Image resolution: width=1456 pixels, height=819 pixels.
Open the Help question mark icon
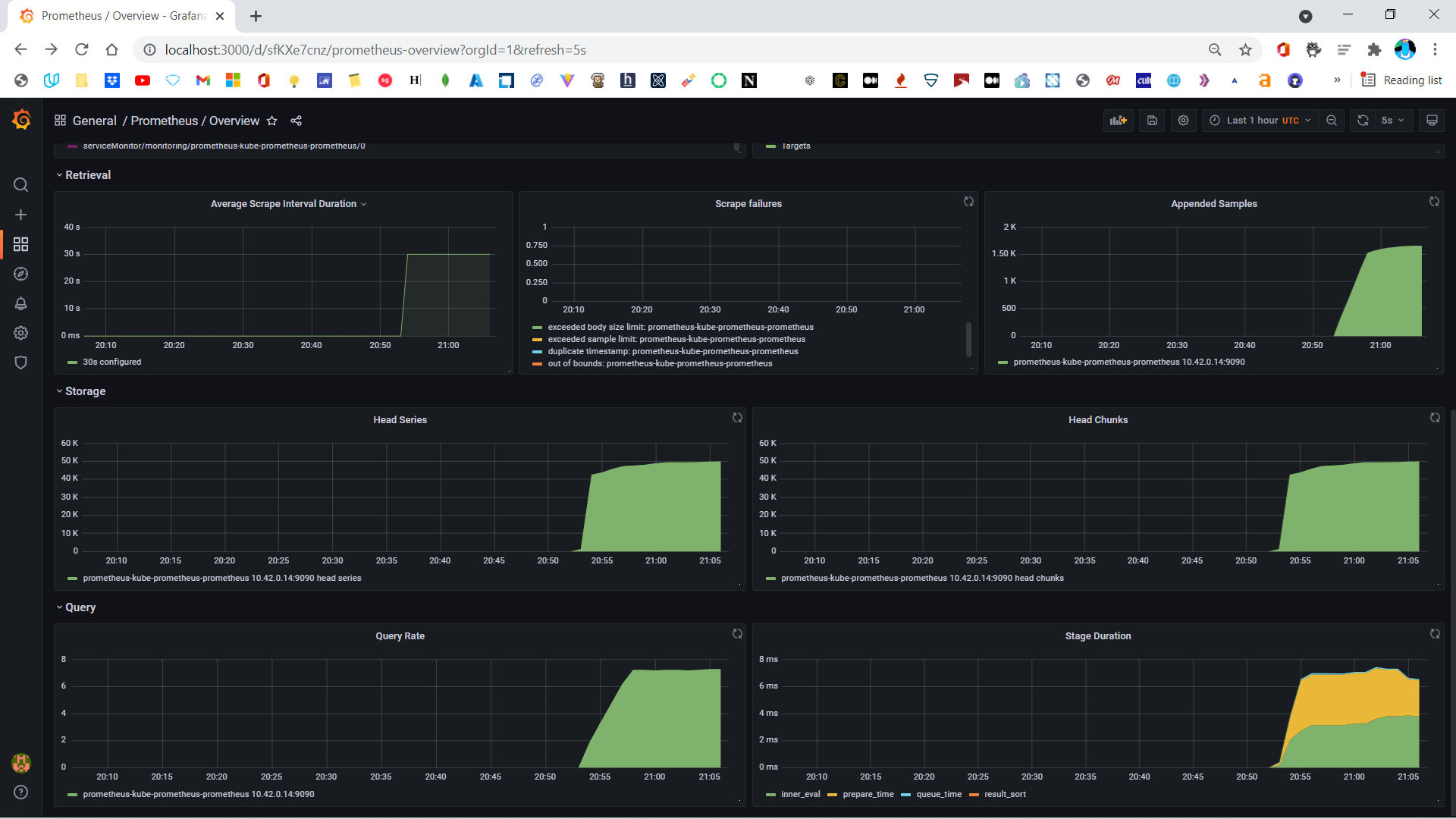tap(21, 792)
